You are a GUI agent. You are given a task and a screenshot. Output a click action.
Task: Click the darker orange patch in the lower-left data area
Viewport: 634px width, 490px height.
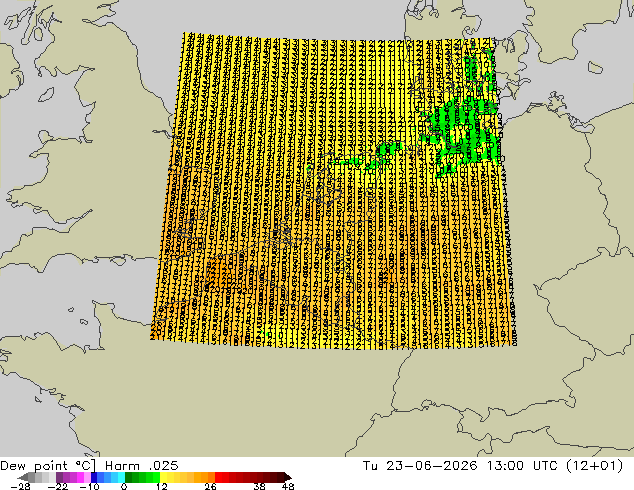(x=216, y=269)
